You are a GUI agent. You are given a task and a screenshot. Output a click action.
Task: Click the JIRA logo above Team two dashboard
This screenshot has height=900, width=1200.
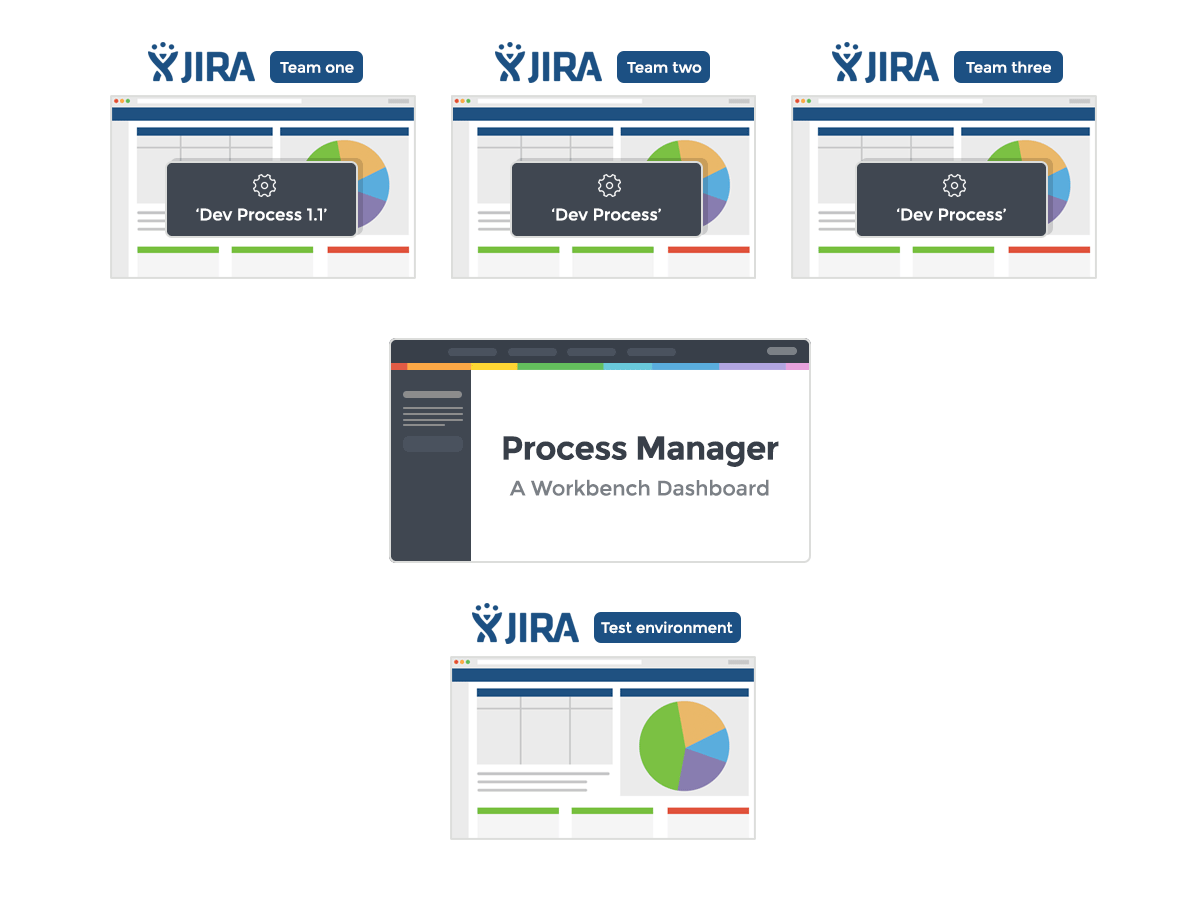[x=550, y=64]
